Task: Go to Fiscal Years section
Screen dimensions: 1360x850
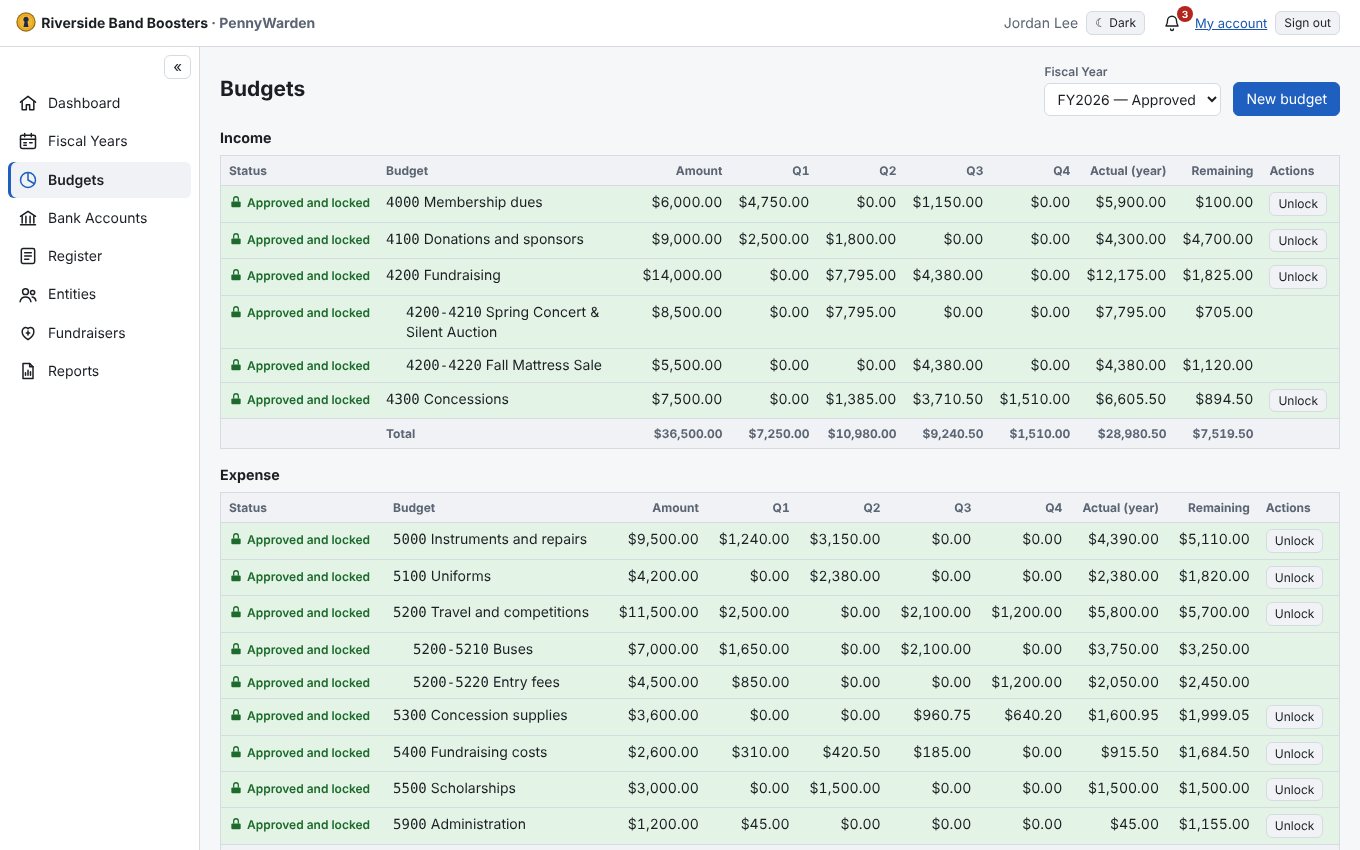Action: (99, 141)
